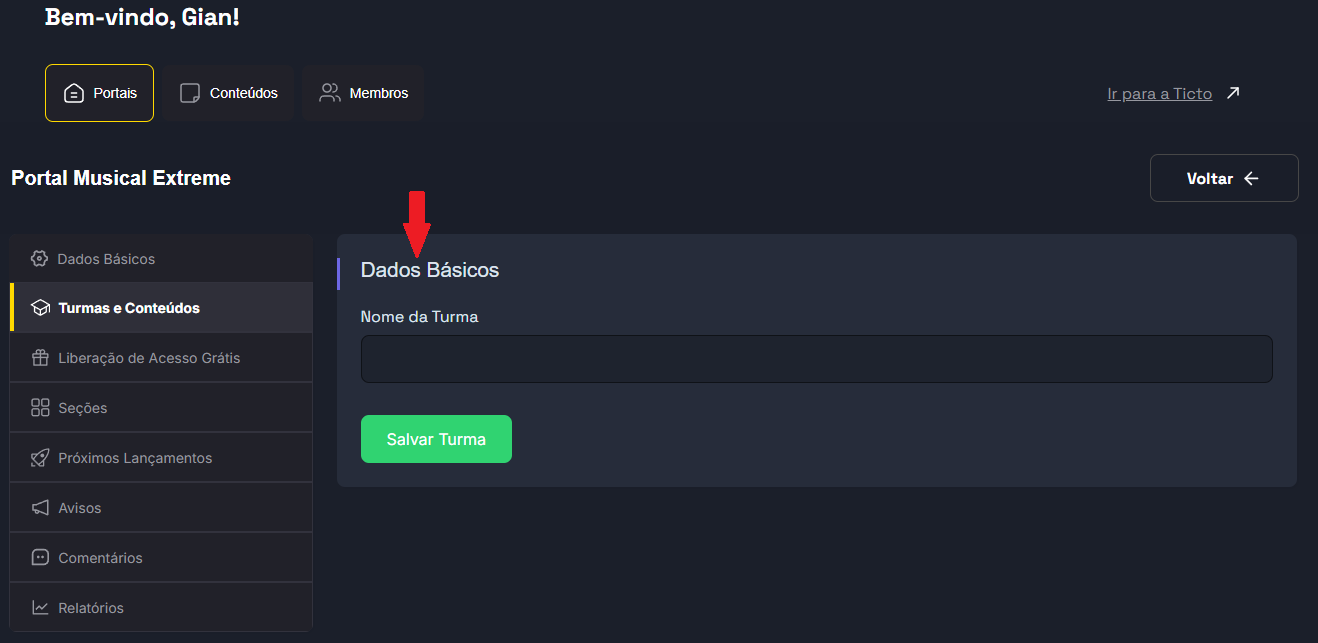This screenshot has width=1318, height=643.
Task: Focus the Nome da Turma input field
Action: (816, 359)
